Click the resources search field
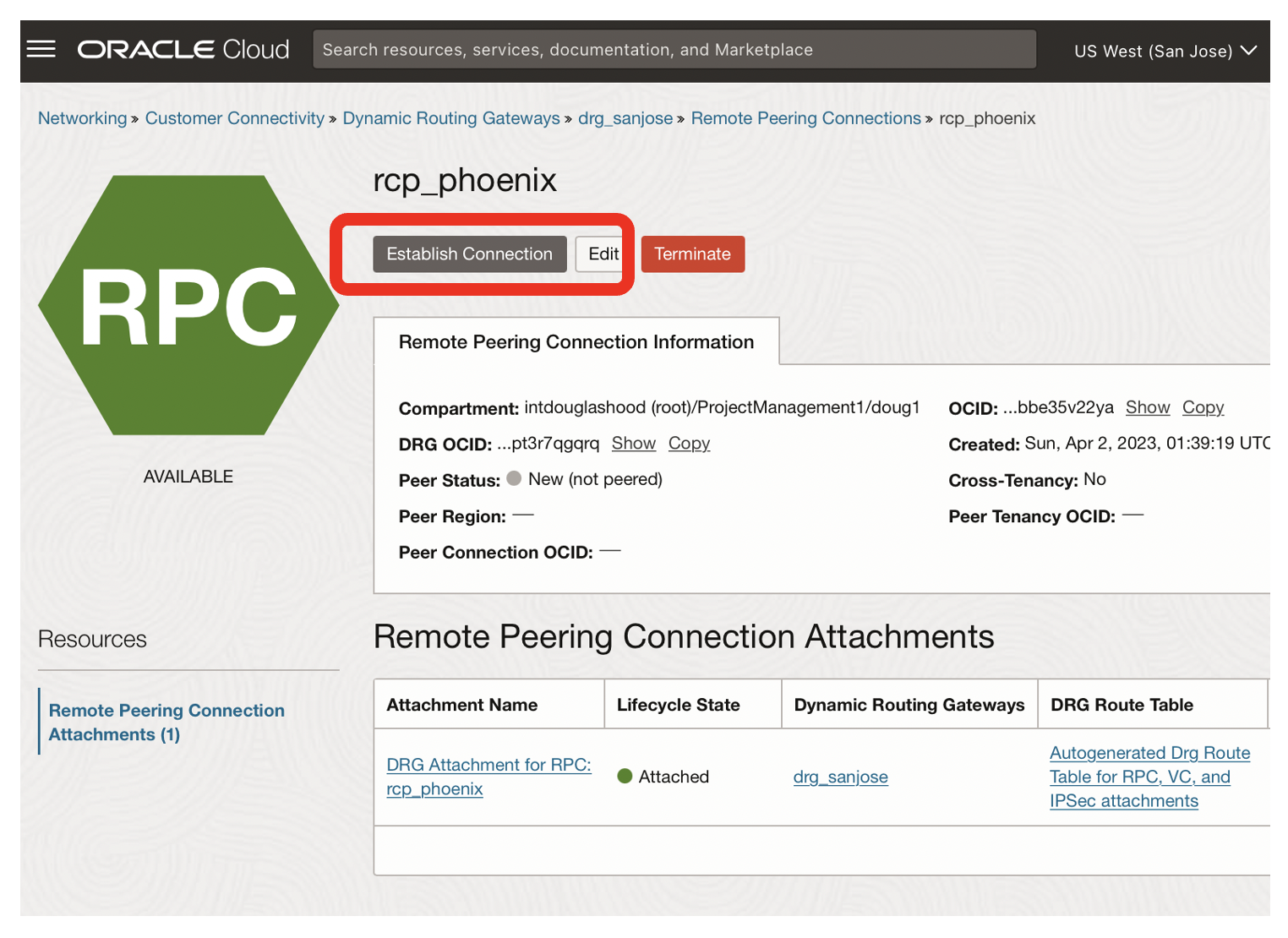 click(x=674, y=49)
